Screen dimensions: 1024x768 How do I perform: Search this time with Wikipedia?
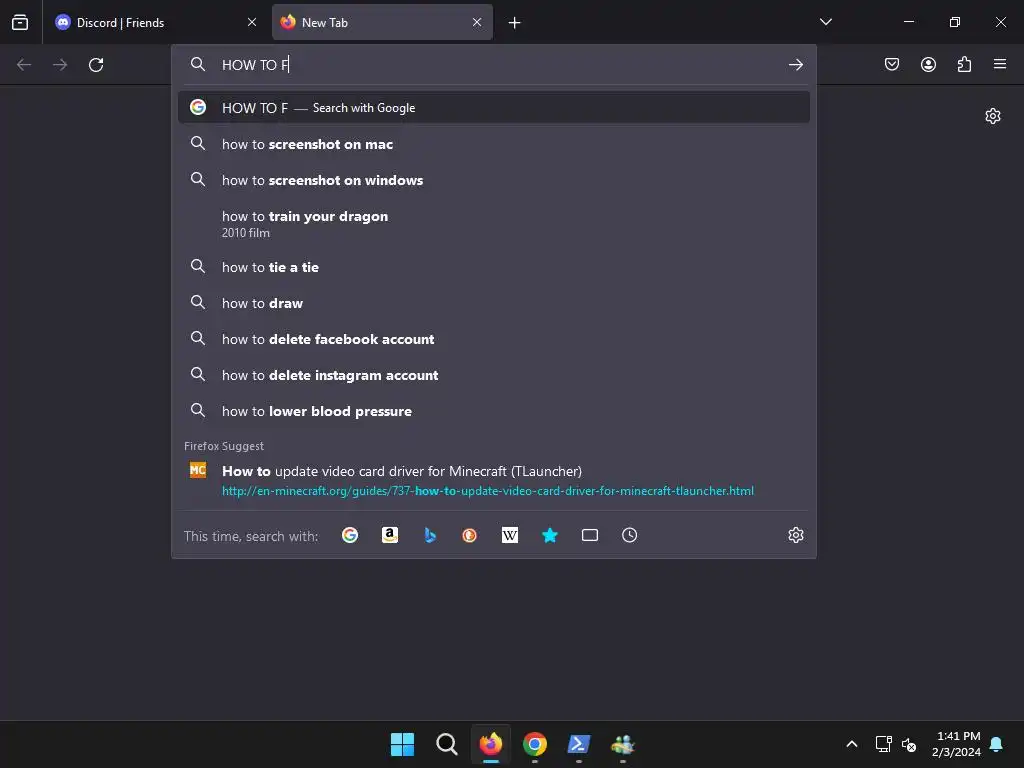click(509, 535)
